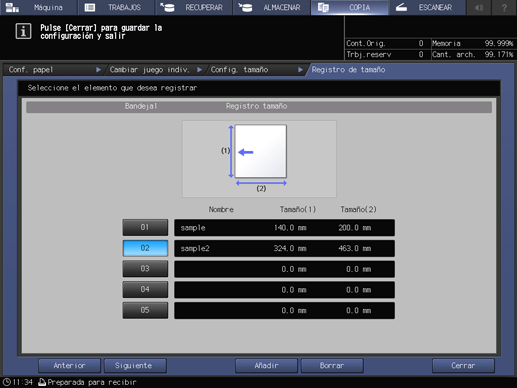517x388 pixels.
Task: Click the empty entry row for slot 04
Action: click(284, 290)
